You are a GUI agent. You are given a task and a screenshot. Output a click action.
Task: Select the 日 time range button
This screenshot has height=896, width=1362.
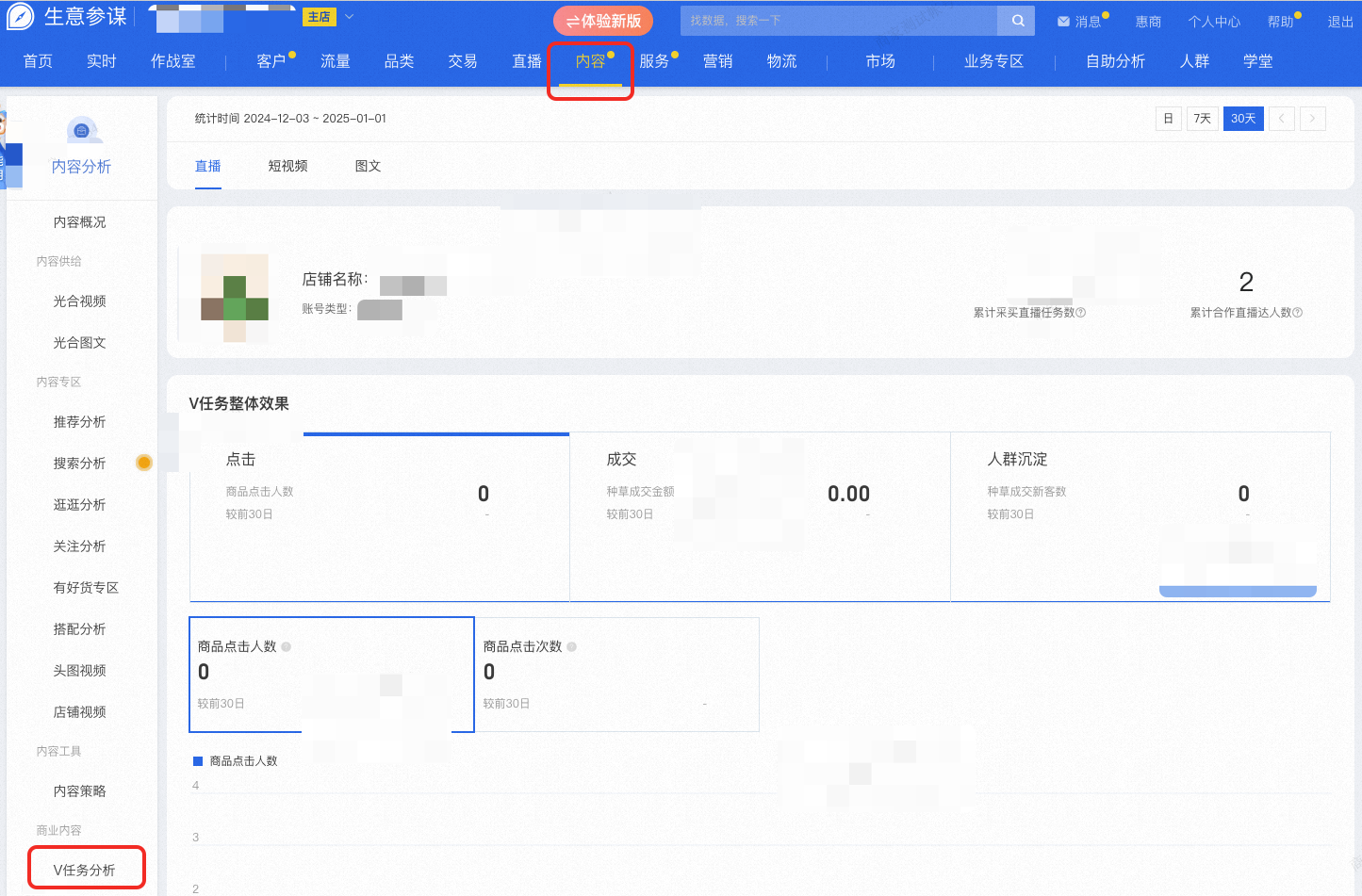click(x=1169, y=119)
